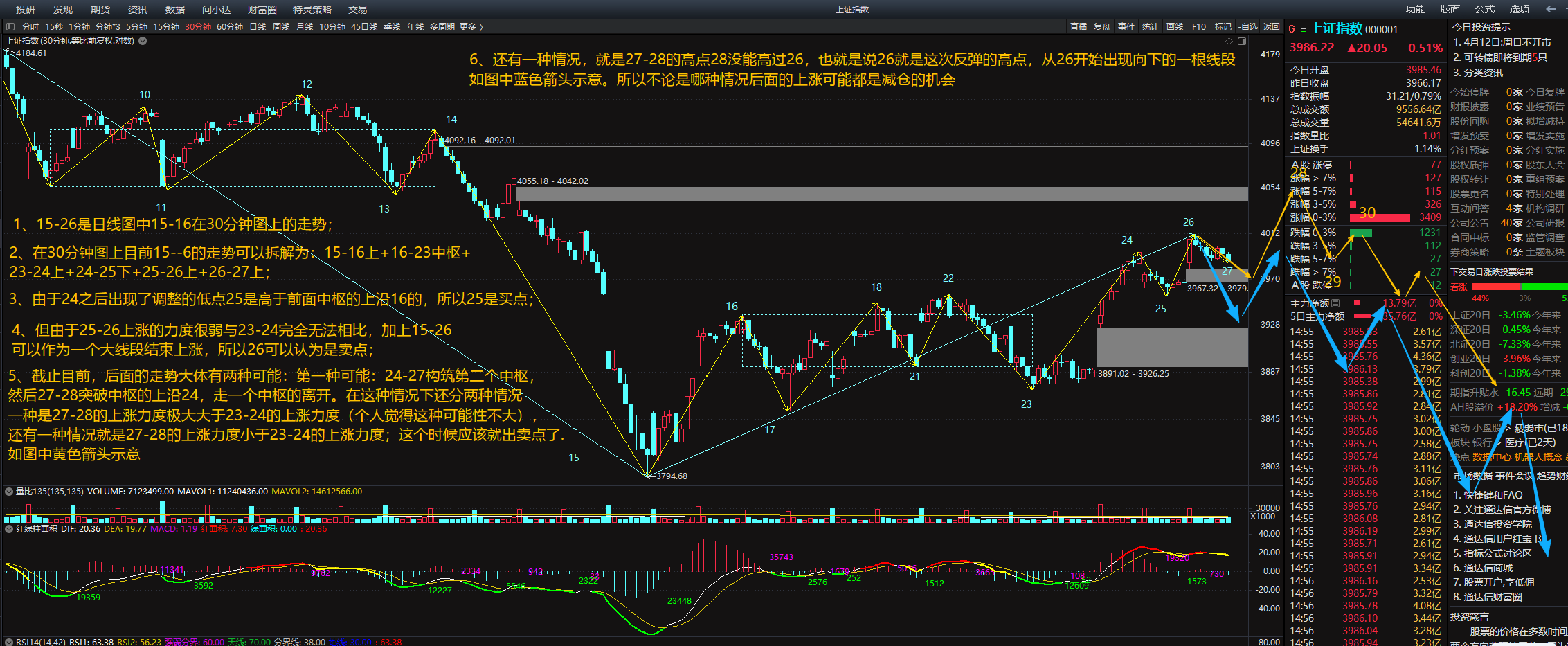Open the 特灵策略 menu
The width and height of the screenshot is (1568, 646).
point(312,9)
